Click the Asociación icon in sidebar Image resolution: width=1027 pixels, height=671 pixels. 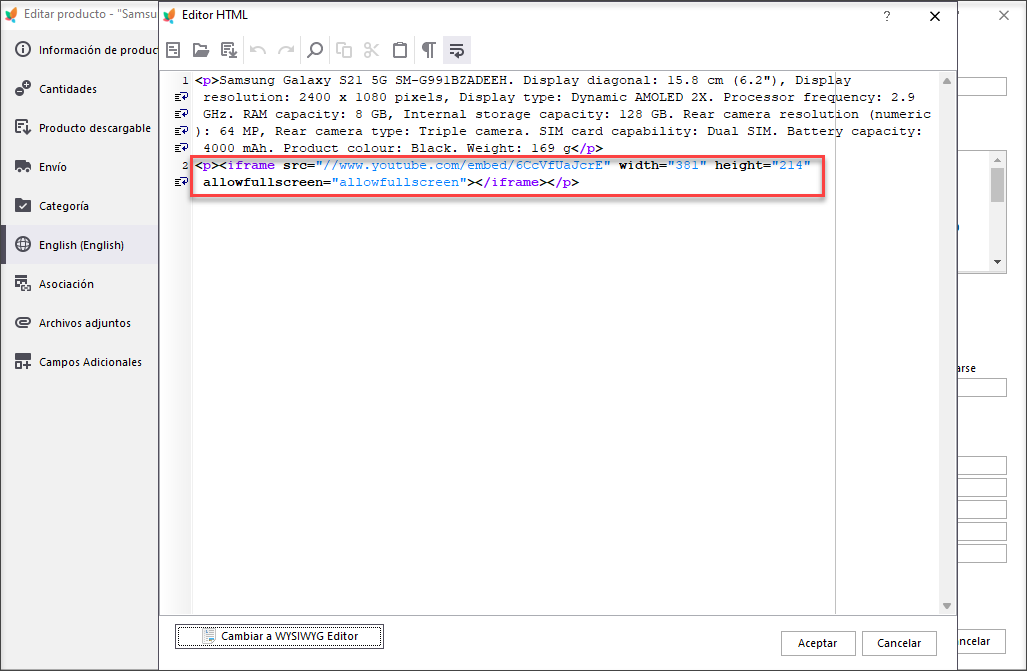23,283
